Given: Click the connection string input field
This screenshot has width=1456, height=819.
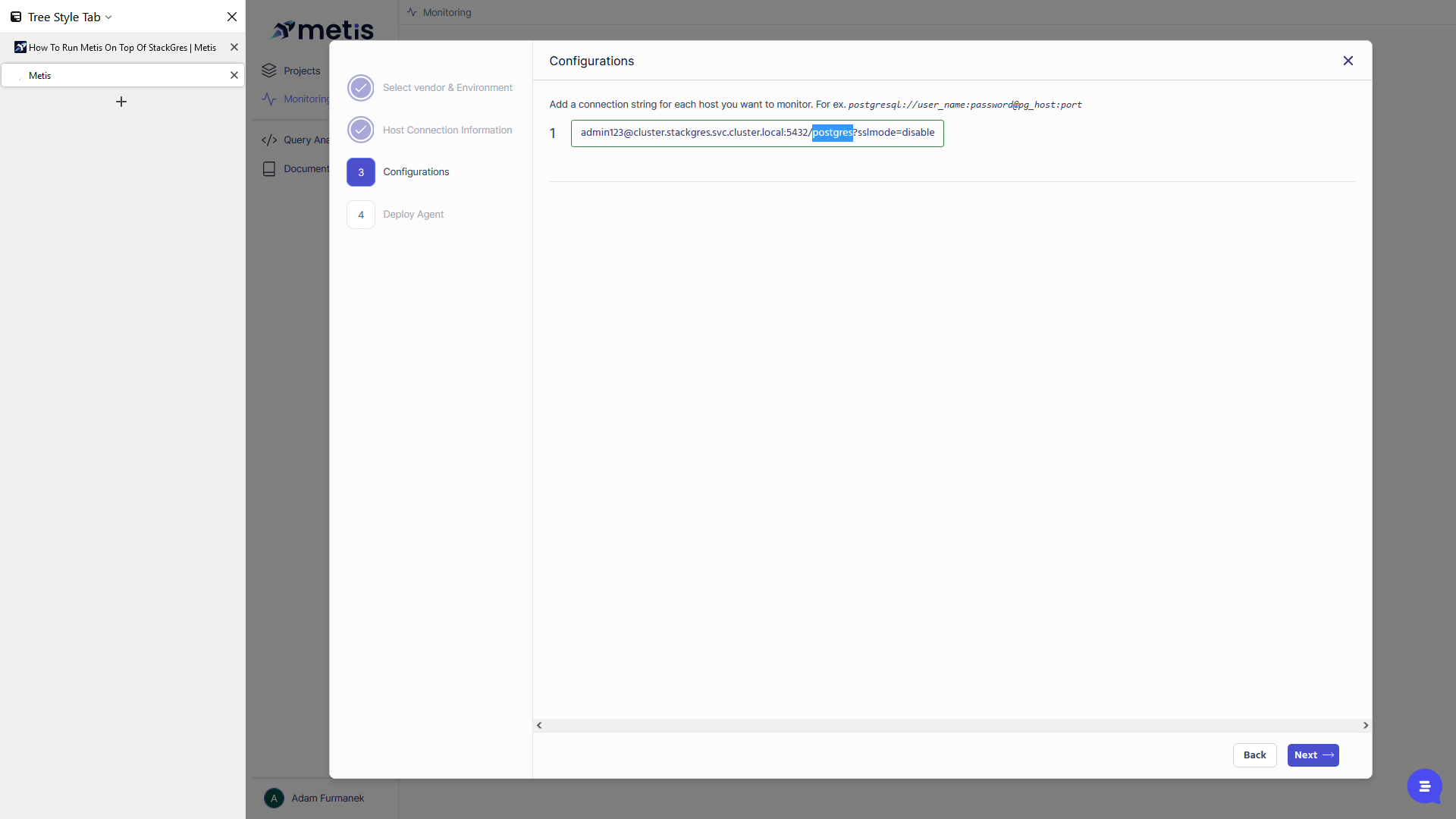Looking at the screenshot, I should 757,133.
